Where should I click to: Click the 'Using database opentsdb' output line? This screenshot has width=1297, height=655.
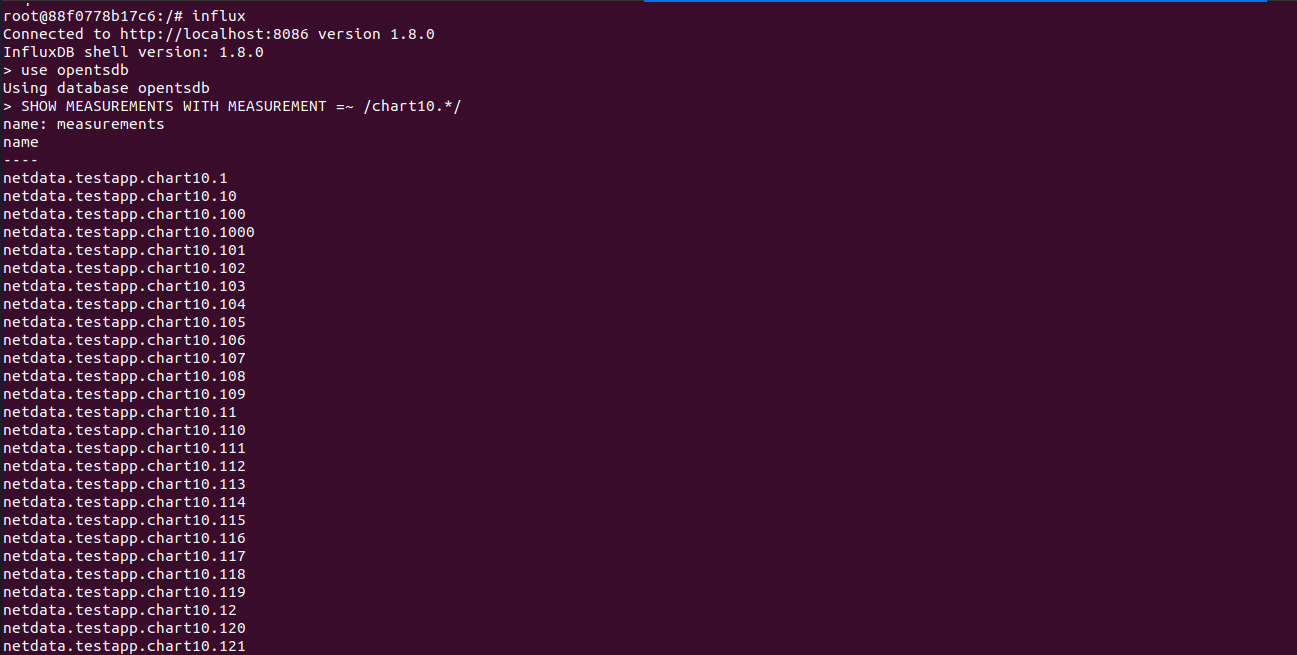(106, 88)
